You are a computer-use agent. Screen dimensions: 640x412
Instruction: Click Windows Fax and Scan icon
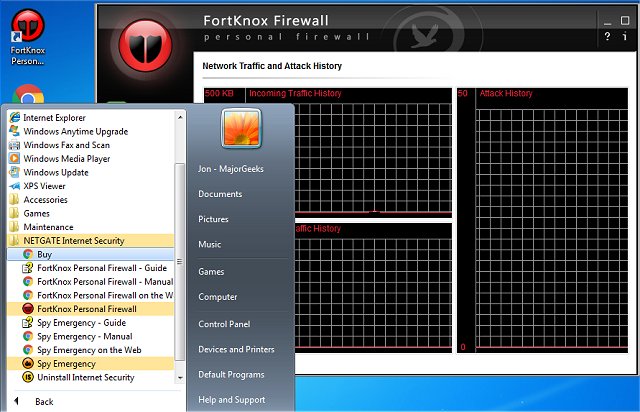(15, 145)
